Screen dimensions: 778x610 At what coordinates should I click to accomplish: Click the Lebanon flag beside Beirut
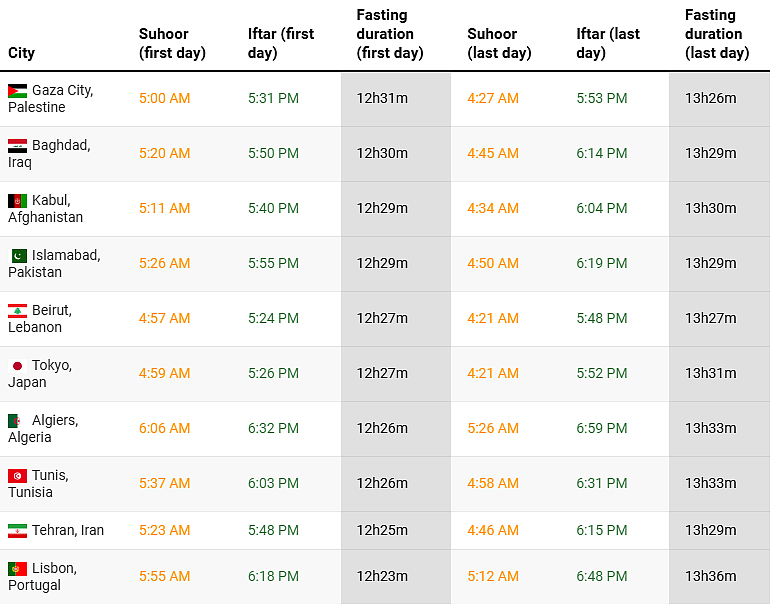pos(17,311)
